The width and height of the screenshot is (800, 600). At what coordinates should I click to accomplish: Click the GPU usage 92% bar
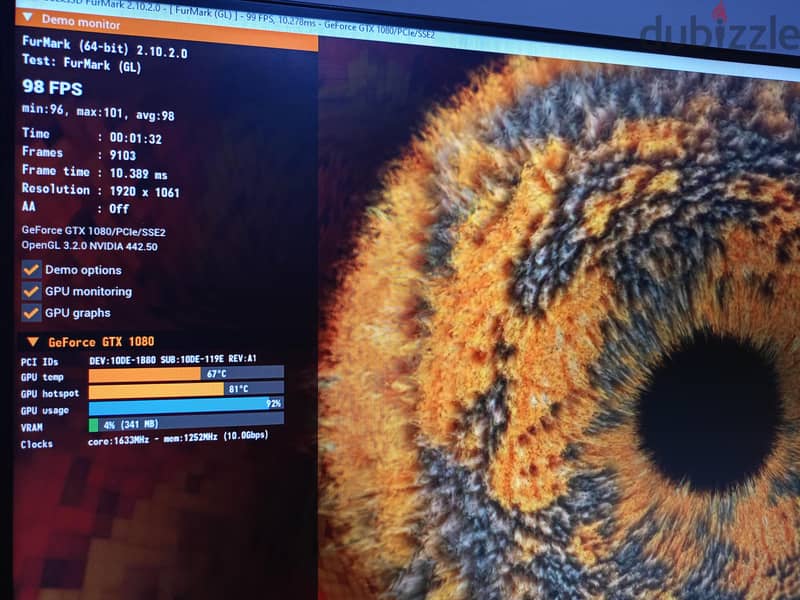(186, 406)
